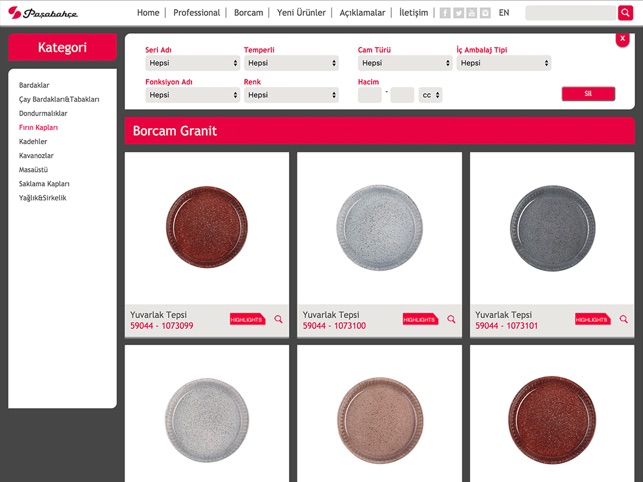Select Kadehler category
This screenshot has height=482, width=643.
click(x=33, y=142)
